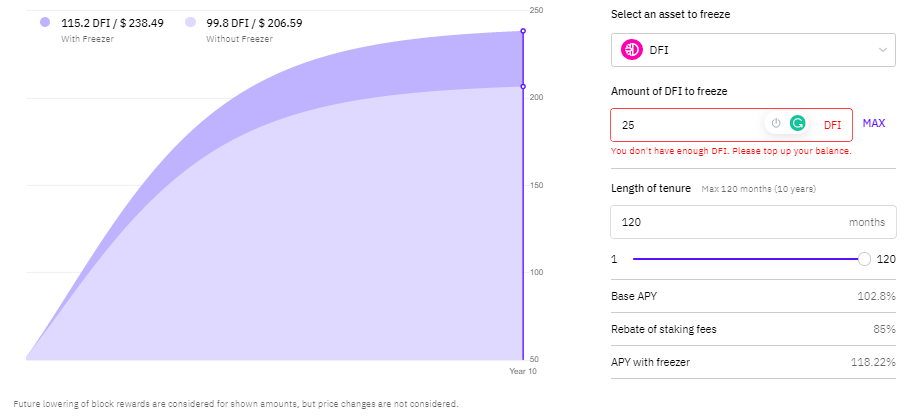
Task: Click the lower chart data point marker
Action: pyautogui.click(x=523, y=87)
